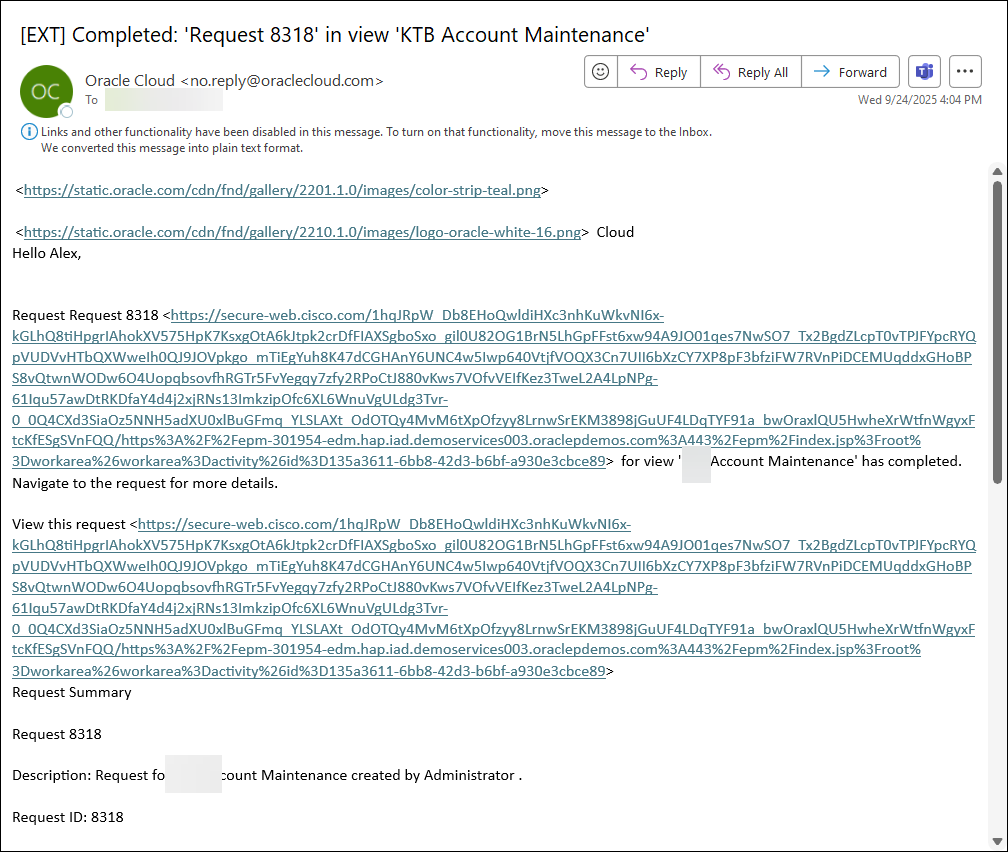The height and width of the screenshot is (852, 1008).
Task: Click the Reply All button
Action: point(751,71)
